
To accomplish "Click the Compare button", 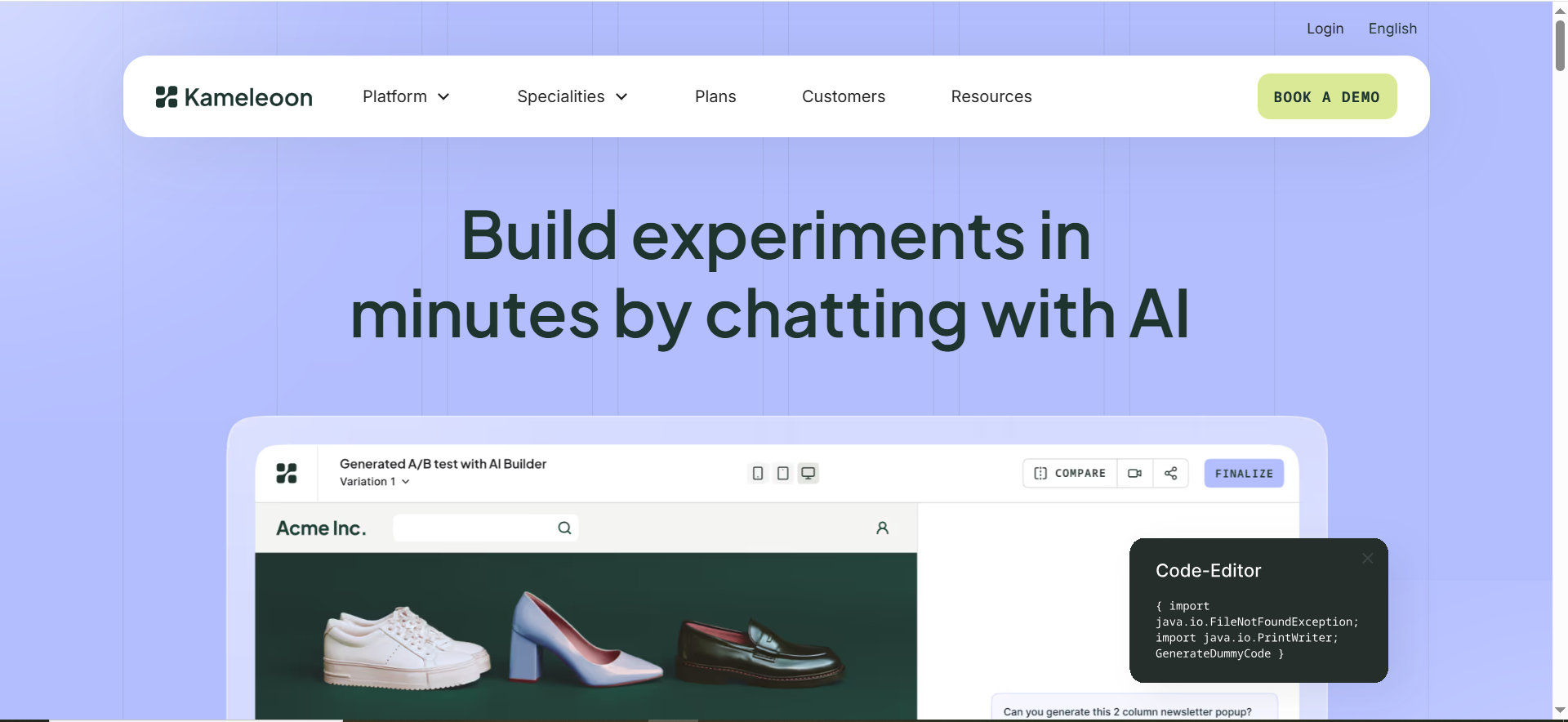I will (x=1070, y=474).
